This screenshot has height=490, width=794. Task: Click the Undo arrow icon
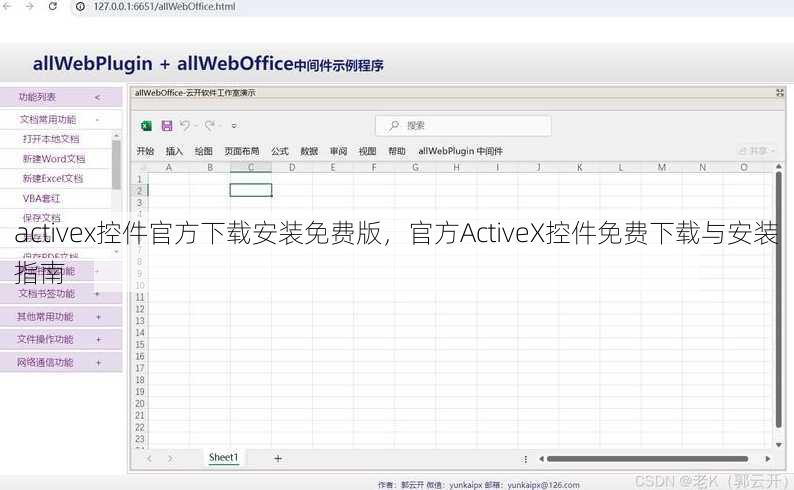coord(185,126)
